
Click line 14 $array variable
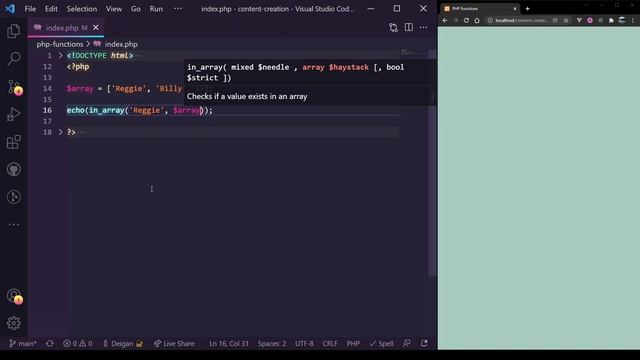tap(80, 89)
